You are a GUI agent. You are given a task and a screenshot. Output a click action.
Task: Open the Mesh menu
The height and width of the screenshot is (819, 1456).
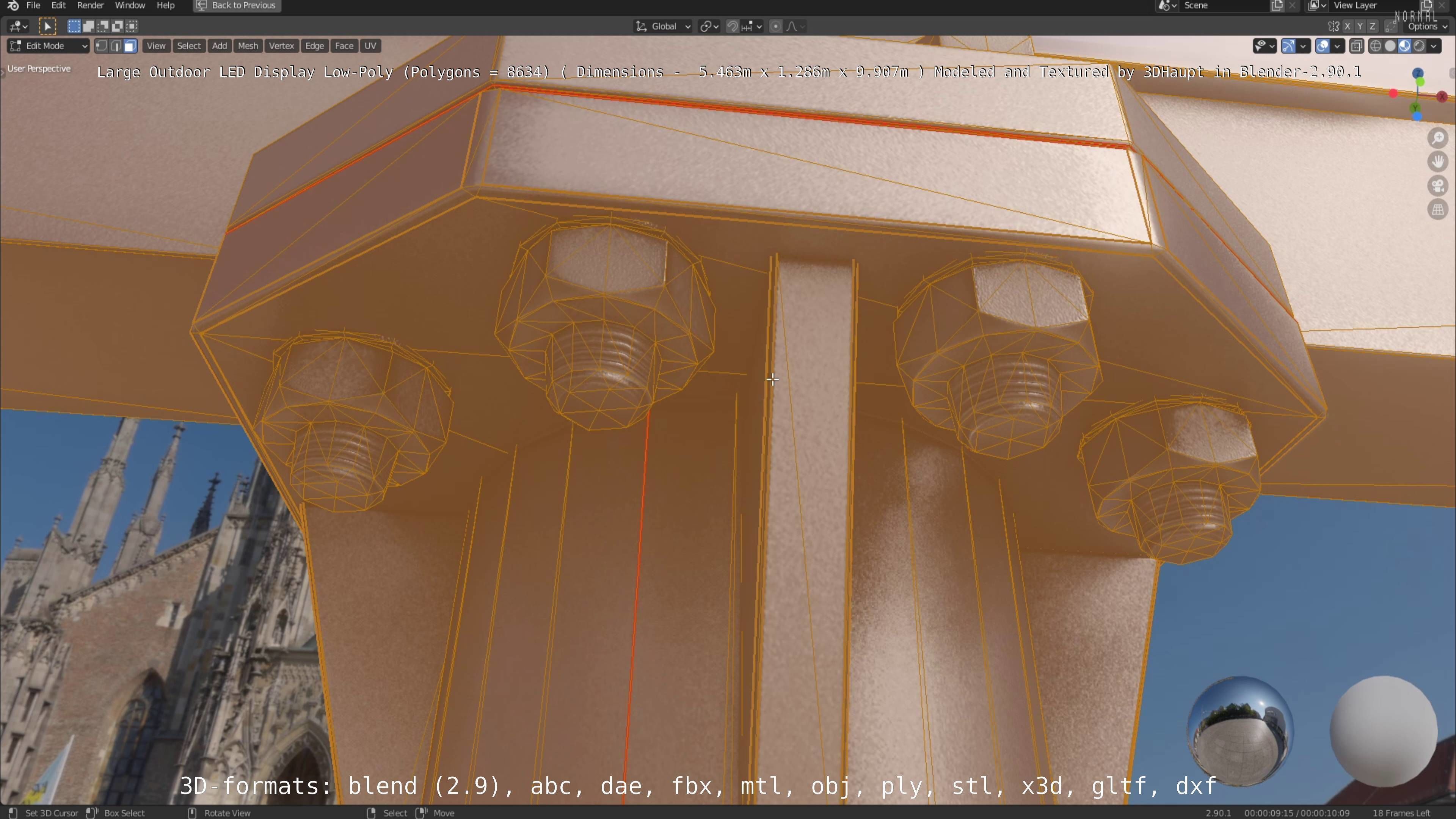[x=248, y=46]
